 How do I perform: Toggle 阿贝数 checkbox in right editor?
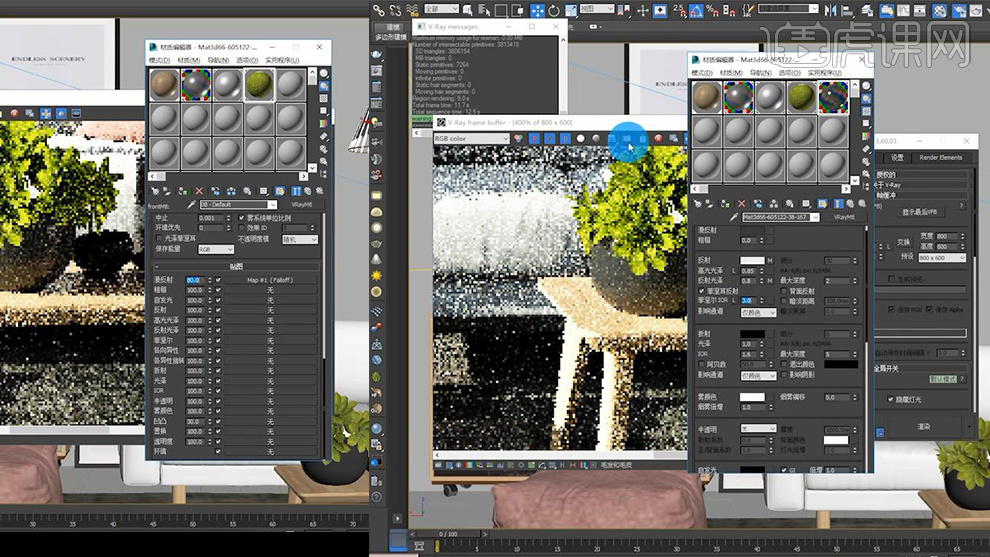(702, 364)
